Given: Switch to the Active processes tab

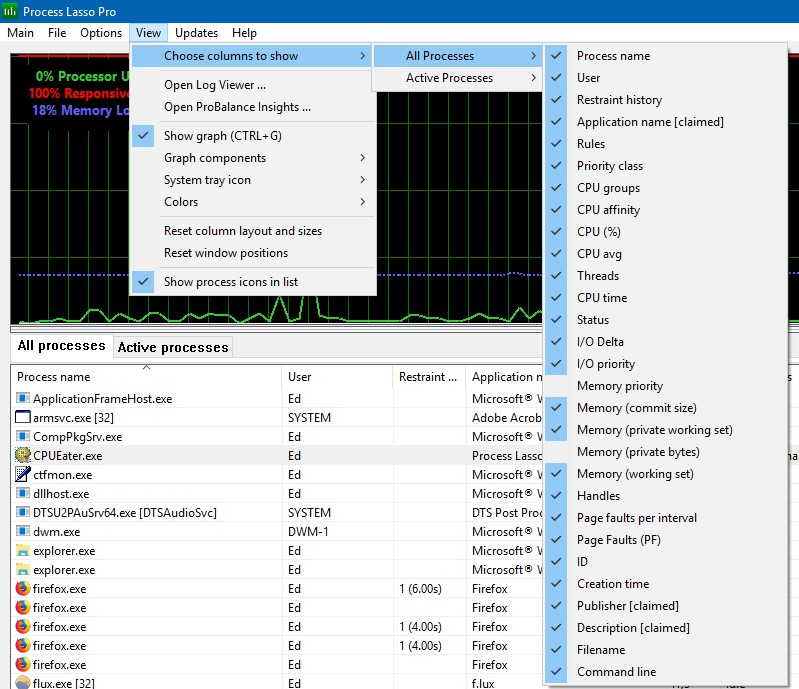Looking at the screenshot, I should click(173, 347).
